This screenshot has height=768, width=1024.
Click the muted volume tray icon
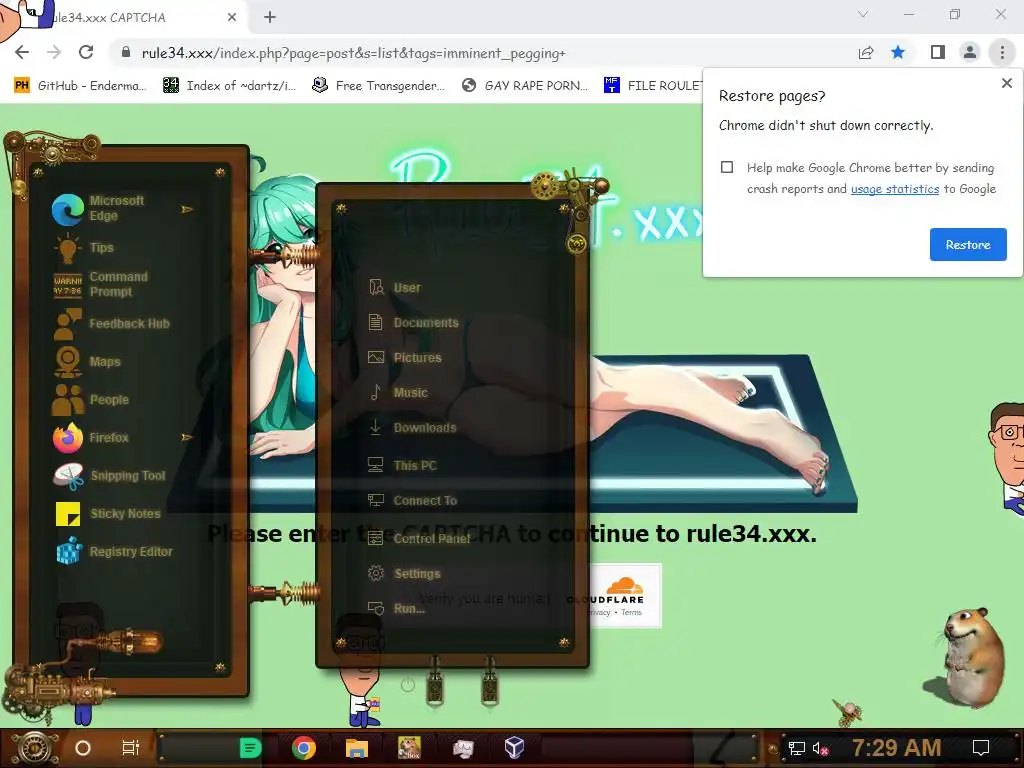click(820, 748)
